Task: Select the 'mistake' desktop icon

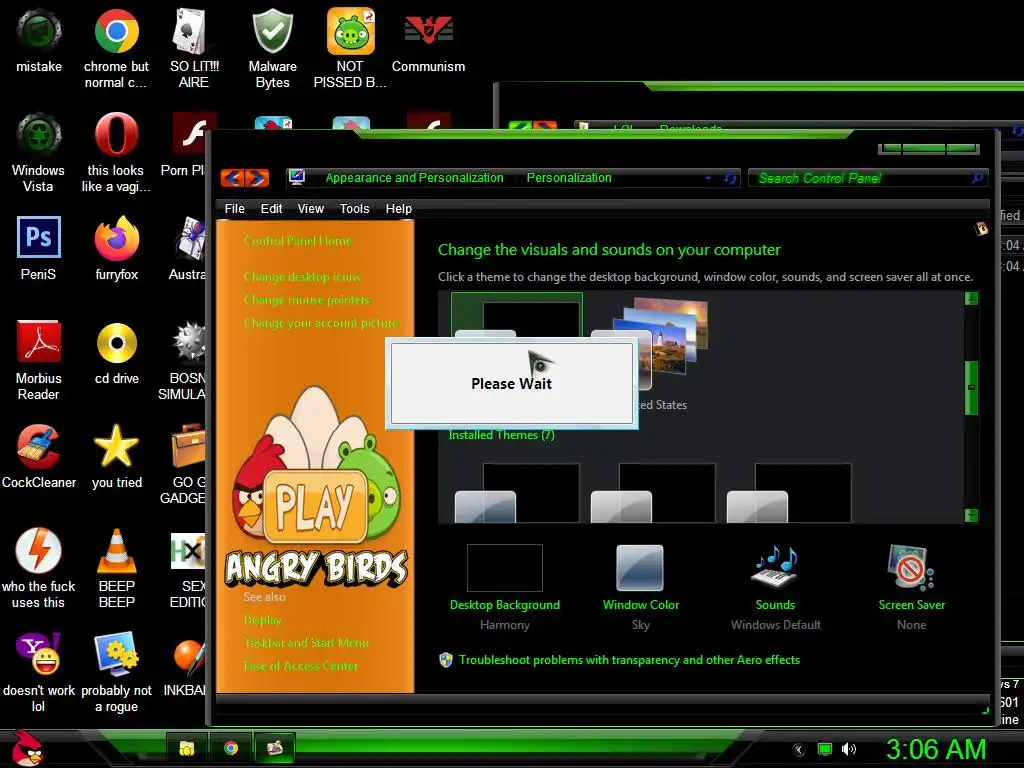Action: [39, 40]
